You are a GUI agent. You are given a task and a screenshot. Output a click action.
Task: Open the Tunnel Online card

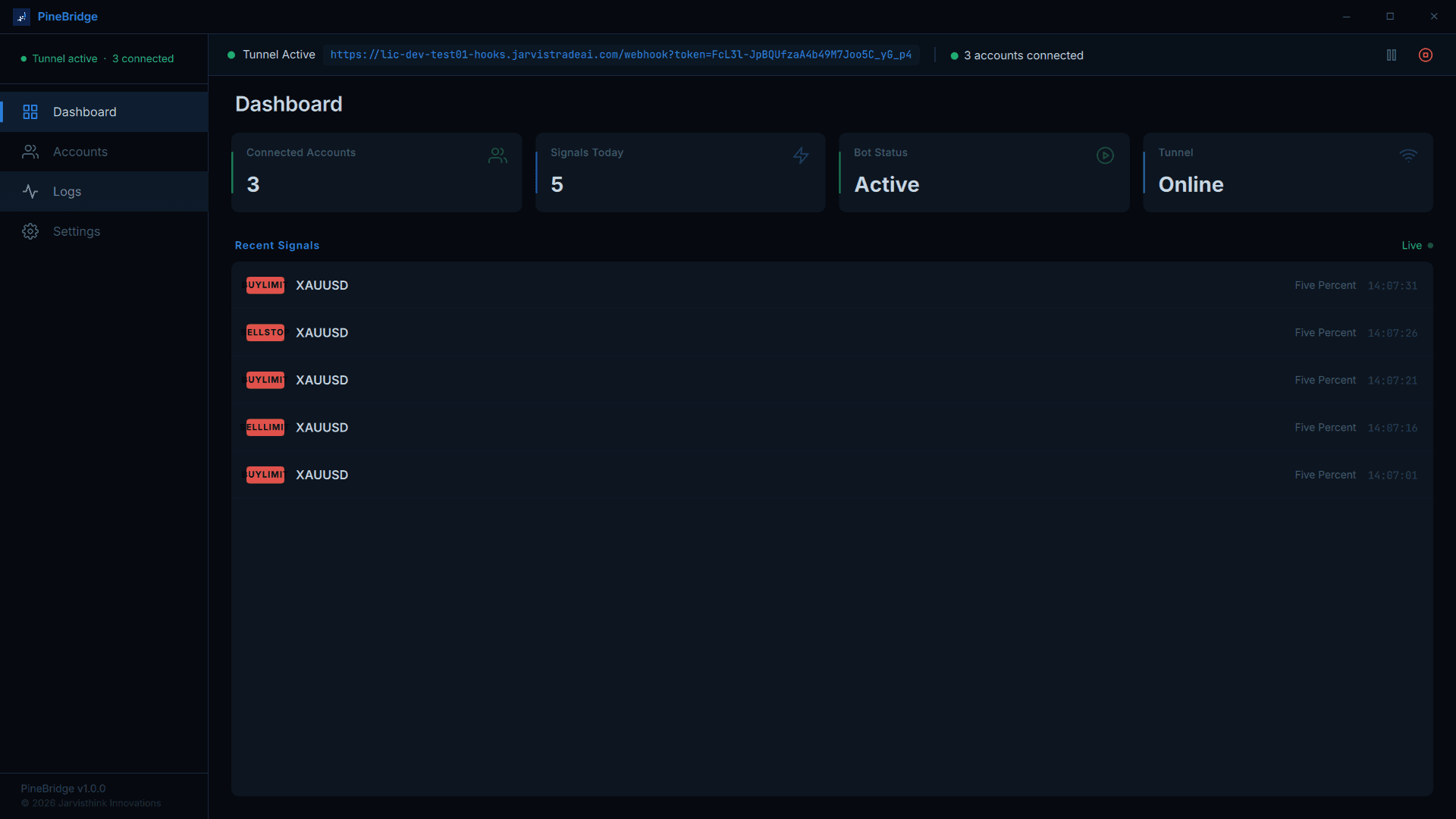[x=1288, y=173]
